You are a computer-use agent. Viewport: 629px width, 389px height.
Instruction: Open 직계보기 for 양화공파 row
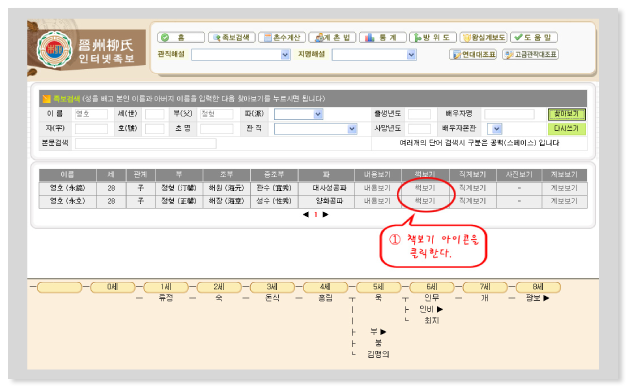coord(472,201)
